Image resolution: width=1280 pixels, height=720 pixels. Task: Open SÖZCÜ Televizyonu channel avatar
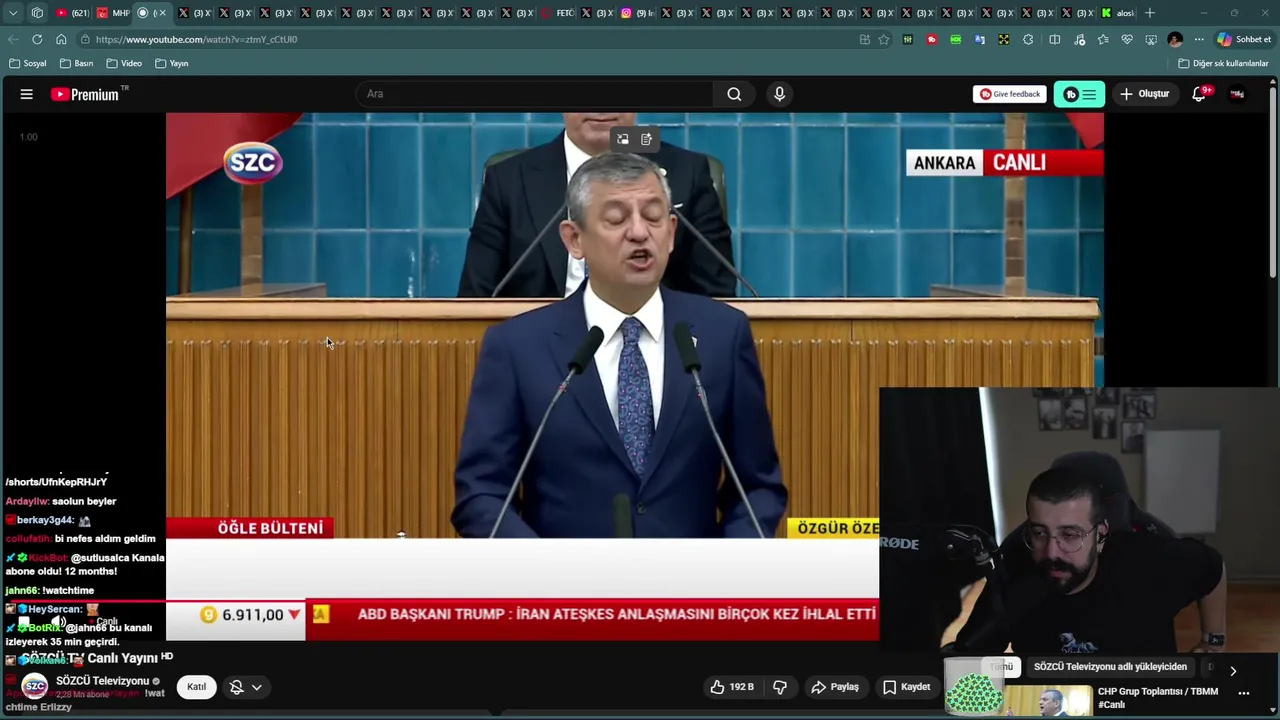point(35,687)
